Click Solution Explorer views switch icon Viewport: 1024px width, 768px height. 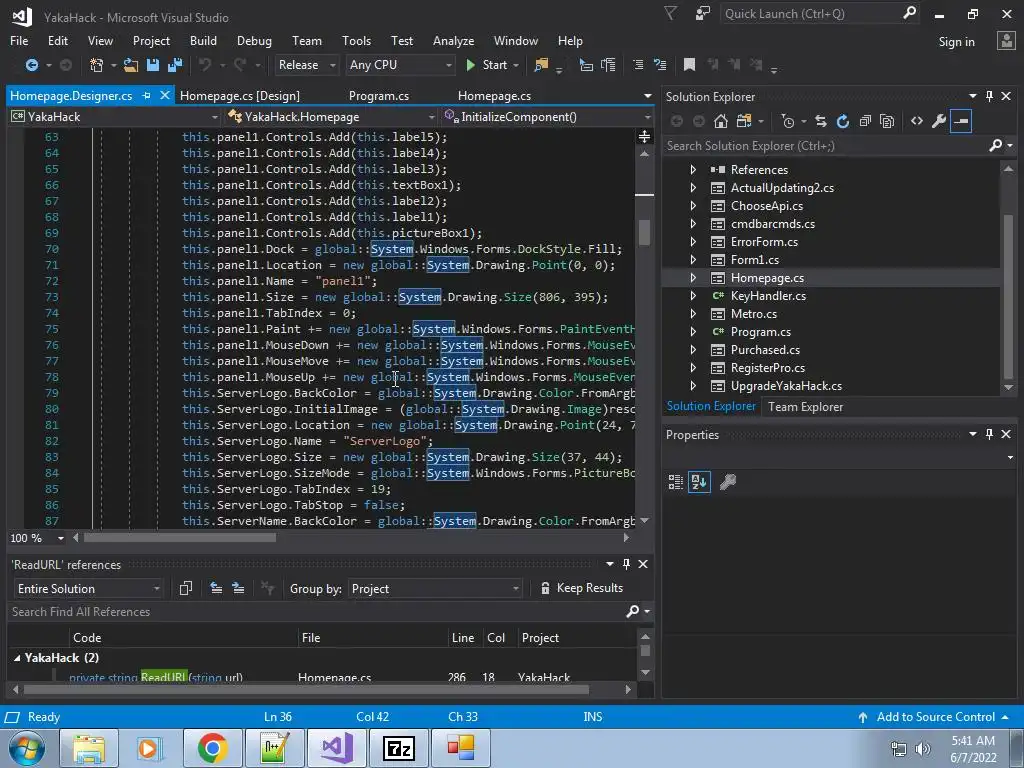[743, 121]
